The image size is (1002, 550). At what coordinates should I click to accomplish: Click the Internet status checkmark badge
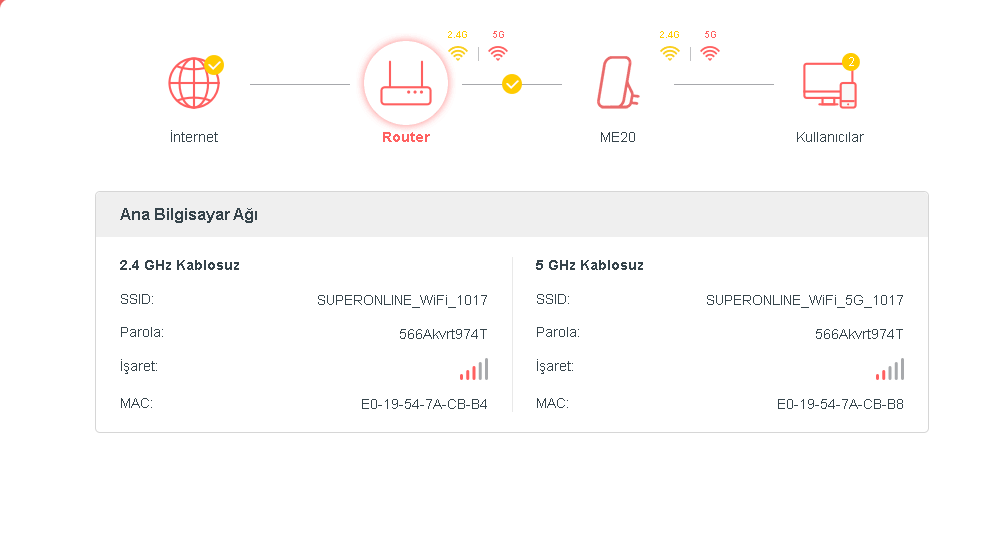click(x=214, y=65)
